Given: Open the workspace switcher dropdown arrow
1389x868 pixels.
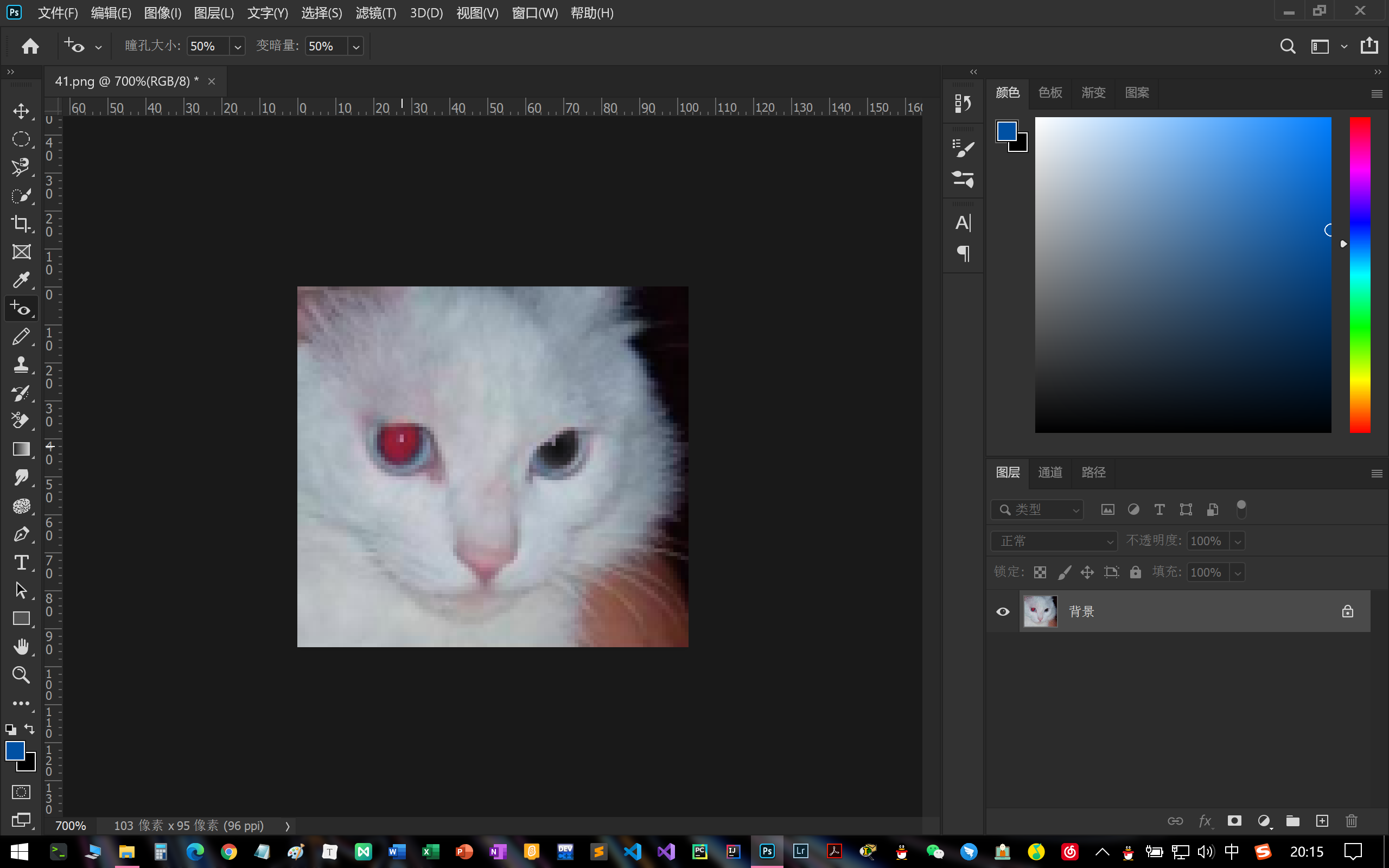Looking at the screenshot, I should [x=1343, y=47].
